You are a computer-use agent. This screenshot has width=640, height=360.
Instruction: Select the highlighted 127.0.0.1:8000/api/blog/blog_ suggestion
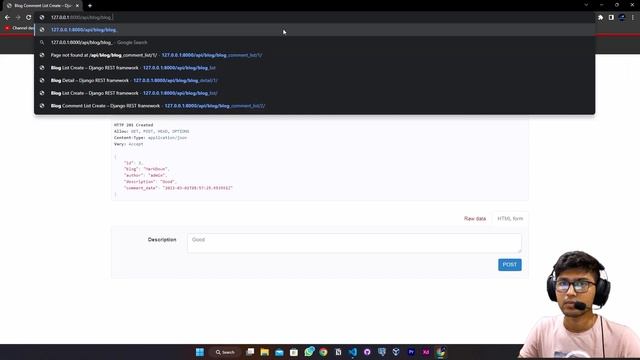pos(314,30)
